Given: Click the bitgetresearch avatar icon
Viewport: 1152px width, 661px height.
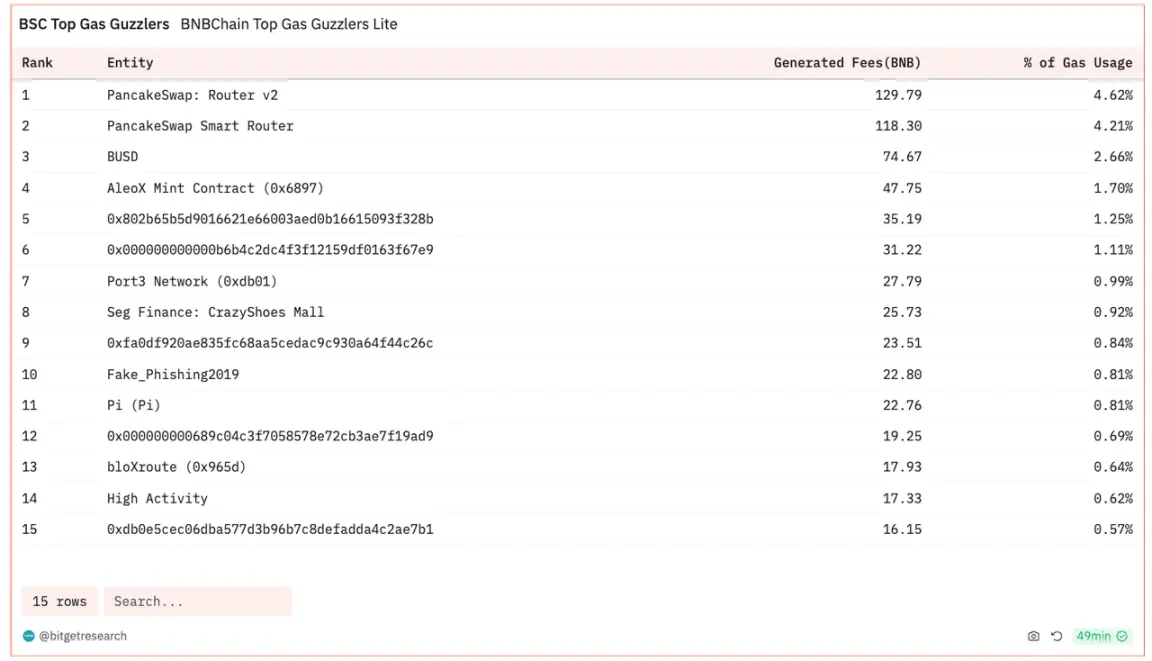Looking at the screenshot, I should 28,636.
